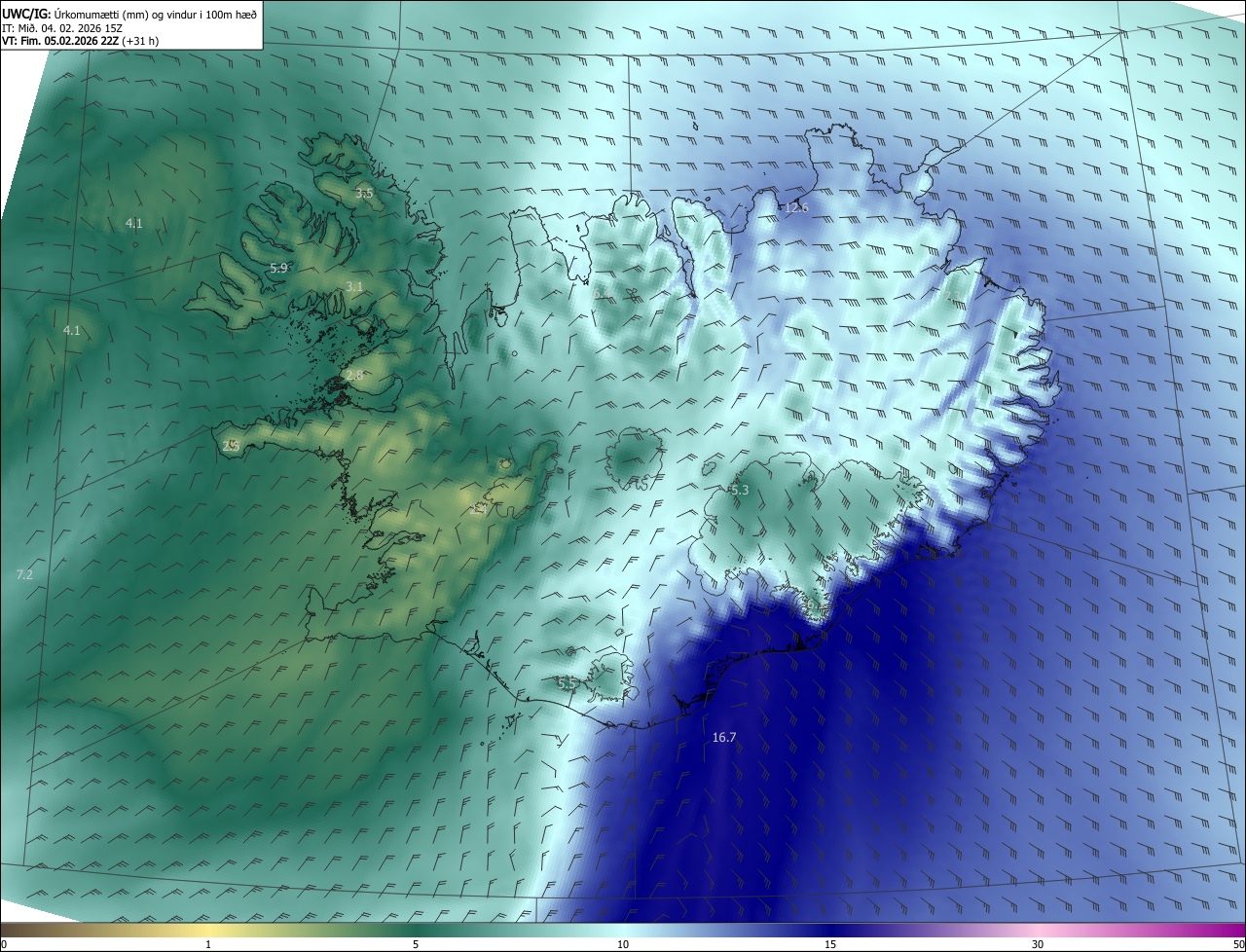The image size is (1246, 952).
Task: Click the brown start of the legend color bar
Action: click(x=10, y=931)
